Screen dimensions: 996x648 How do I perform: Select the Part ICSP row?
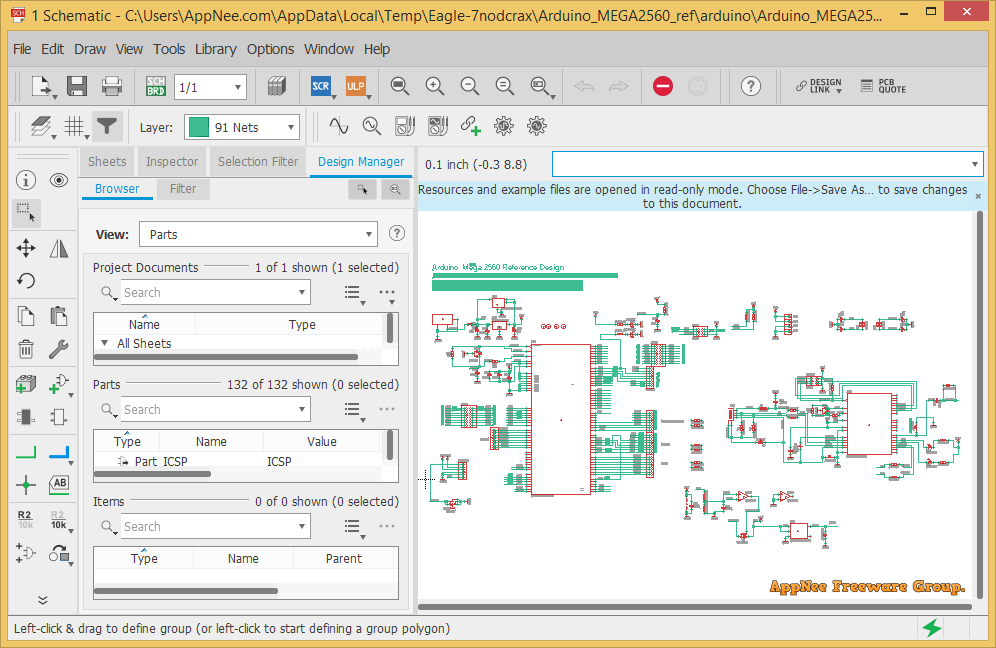[x=238, y=461]
